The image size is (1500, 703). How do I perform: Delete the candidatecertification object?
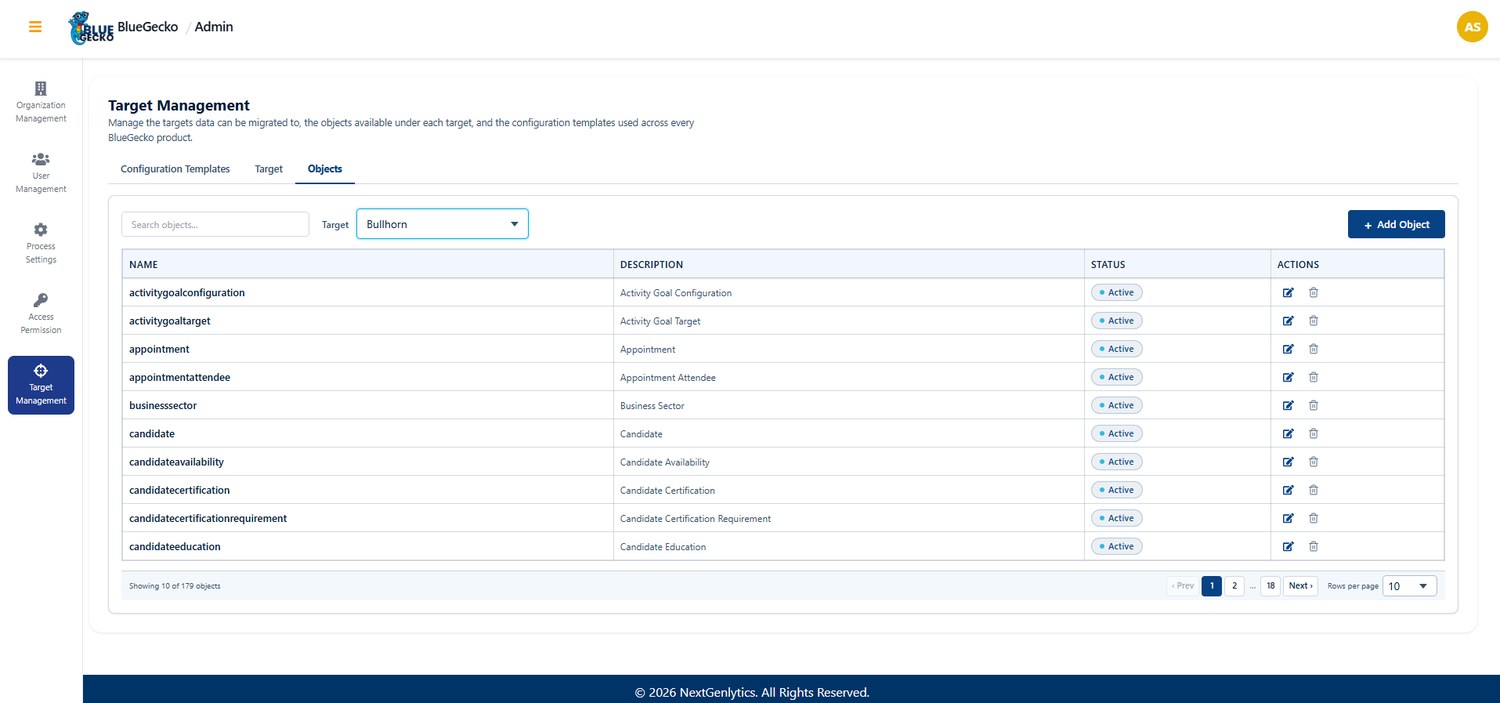(1313, 490)
